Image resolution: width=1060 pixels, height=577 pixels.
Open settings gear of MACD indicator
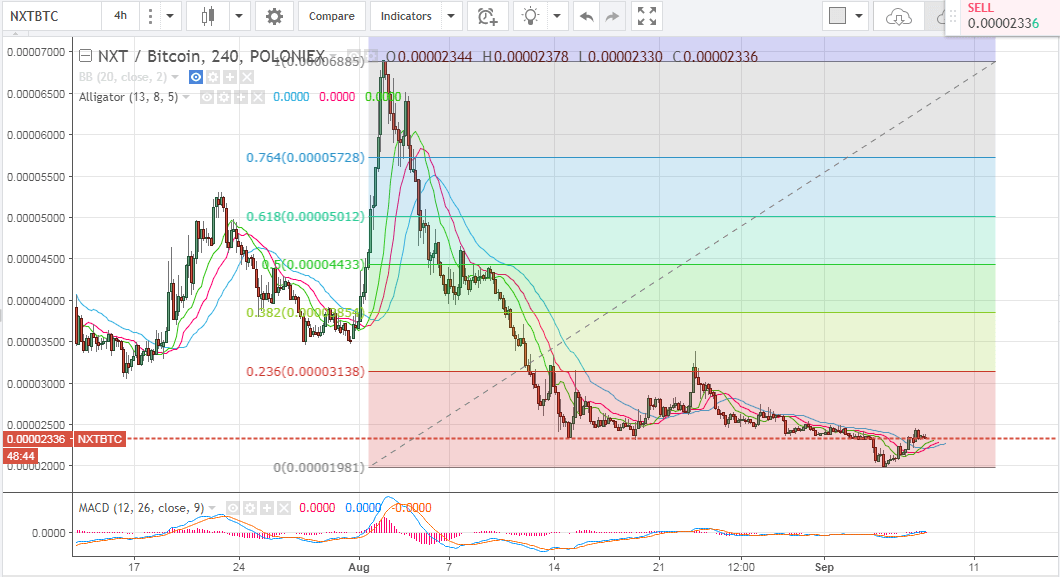(x=249, y=508)
